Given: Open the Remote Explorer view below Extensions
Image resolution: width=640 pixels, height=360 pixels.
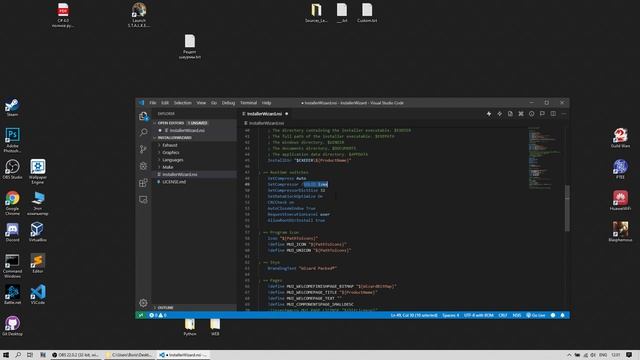Looking at the screenshot, I should pyautogui.click(x=143, y=199).
